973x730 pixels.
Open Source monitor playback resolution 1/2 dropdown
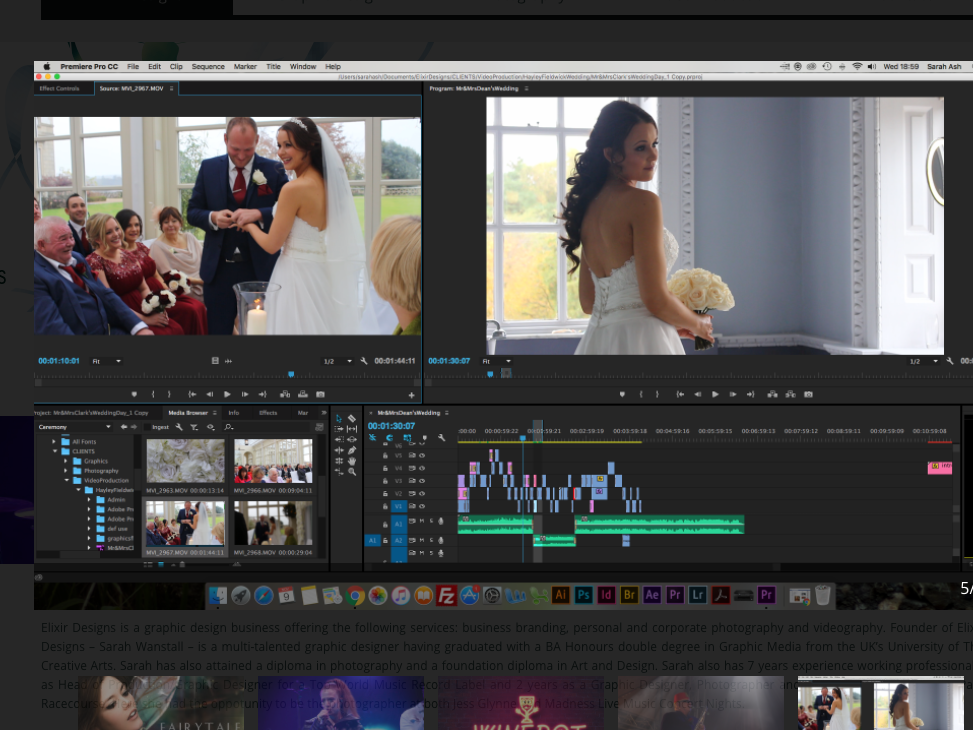(x=338, y=361)
